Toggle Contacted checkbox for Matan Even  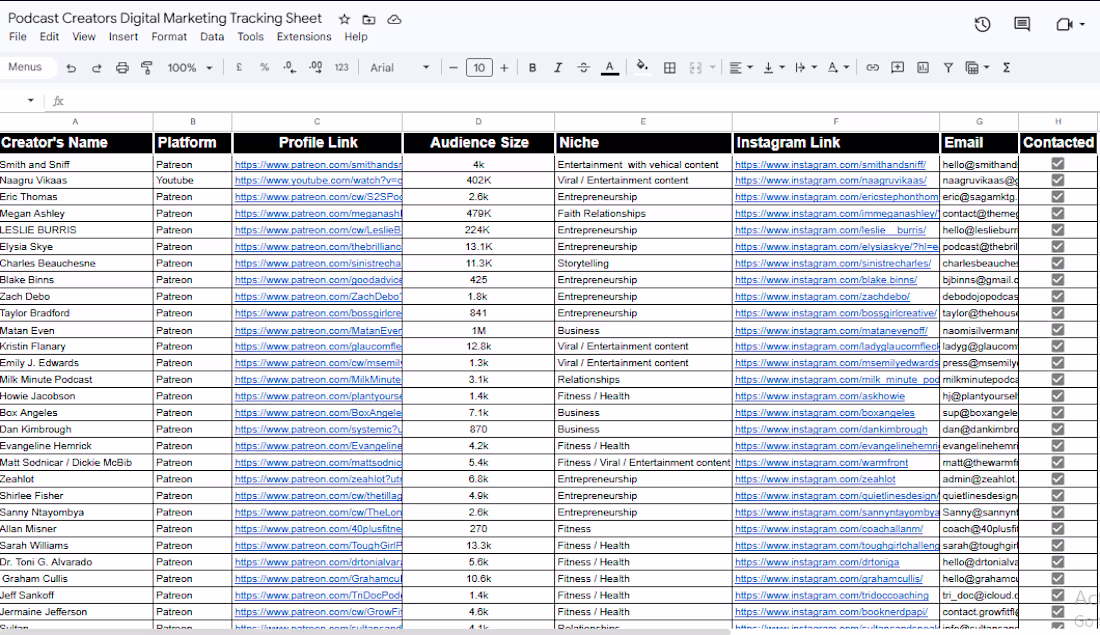pos(1058,330)
